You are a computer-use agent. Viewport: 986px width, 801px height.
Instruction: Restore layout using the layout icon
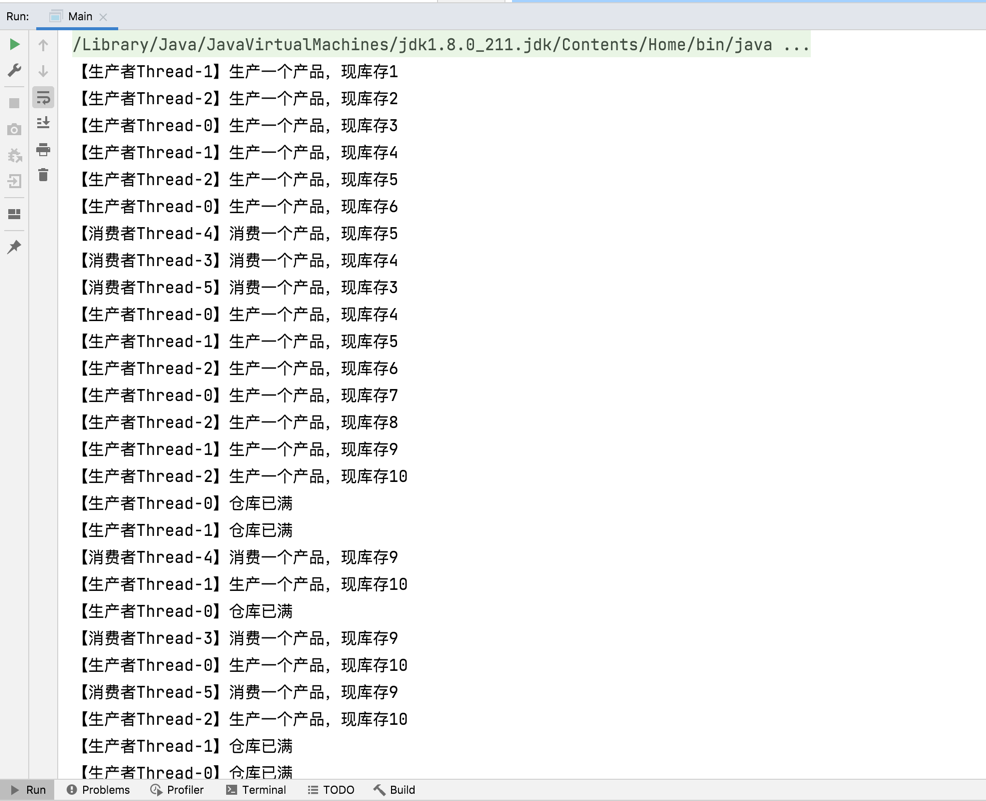tap(14, 214)
